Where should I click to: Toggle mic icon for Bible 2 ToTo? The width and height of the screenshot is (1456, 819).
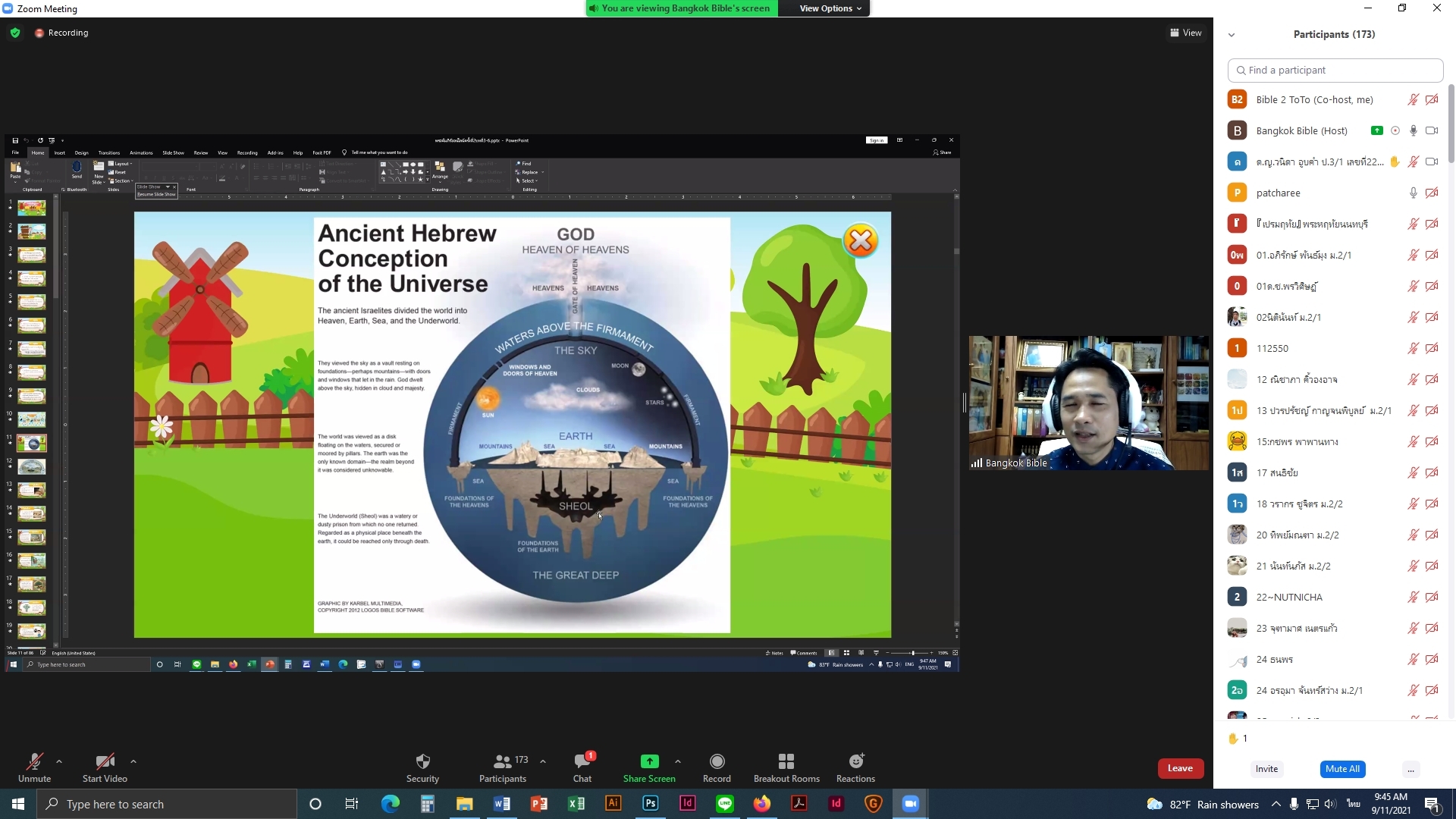[x=1413, y=99]
